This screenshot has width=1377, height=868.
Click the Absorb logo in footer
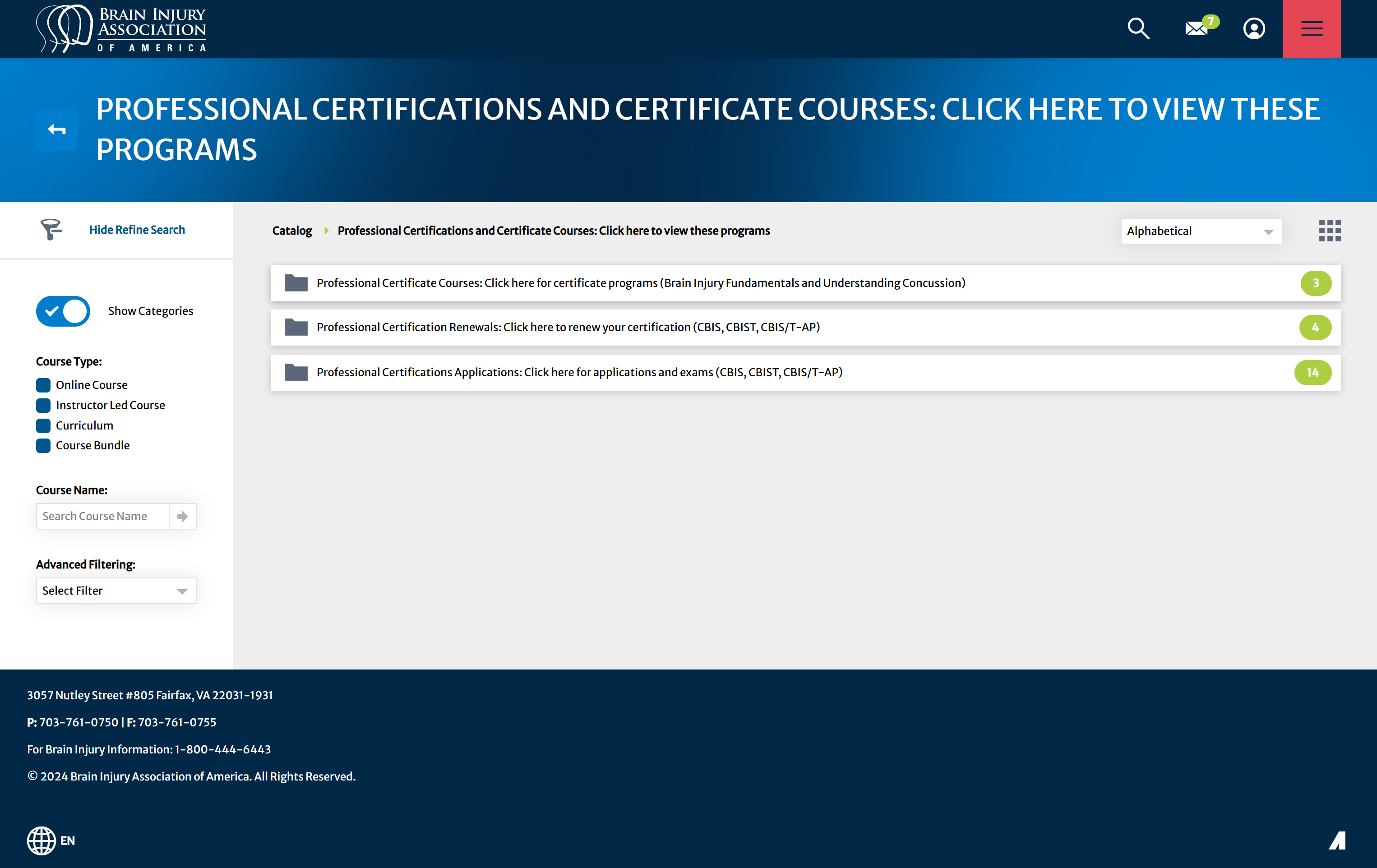click(x=1337, y=840)
